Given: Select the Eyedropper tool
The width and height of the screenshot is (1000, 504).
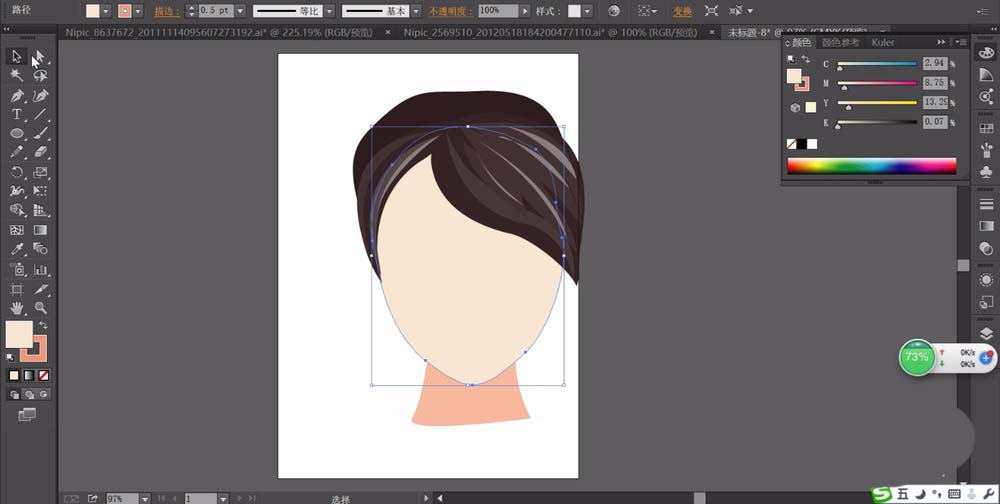Looking at the screenshot, I should tap(17, 249).
